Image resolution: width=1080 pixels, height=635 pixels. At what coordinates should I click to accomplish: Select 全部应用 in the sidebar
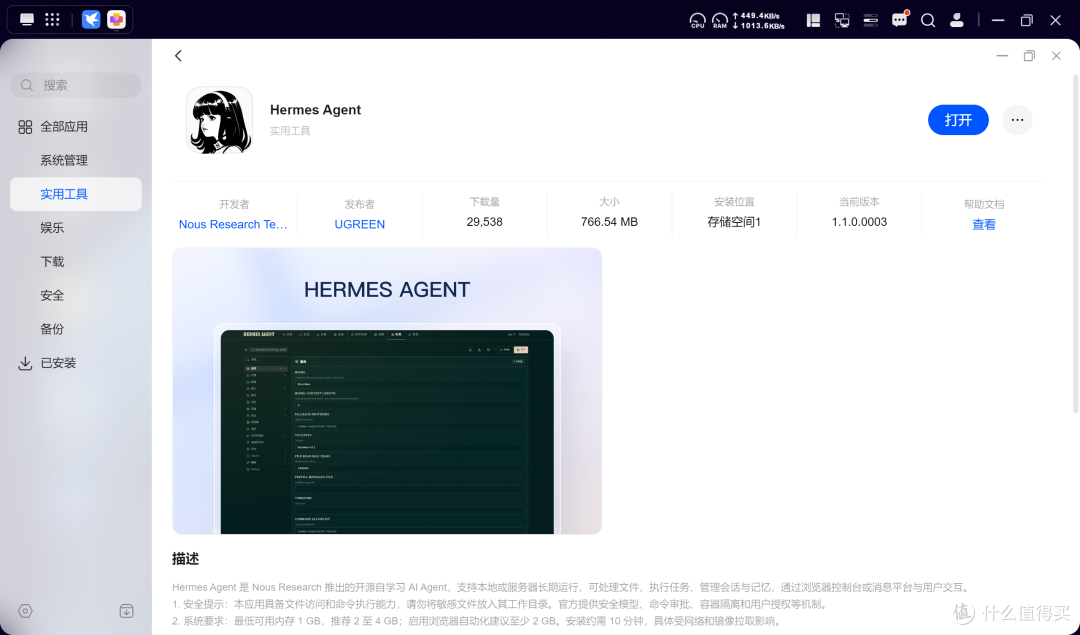click(76, 127)
